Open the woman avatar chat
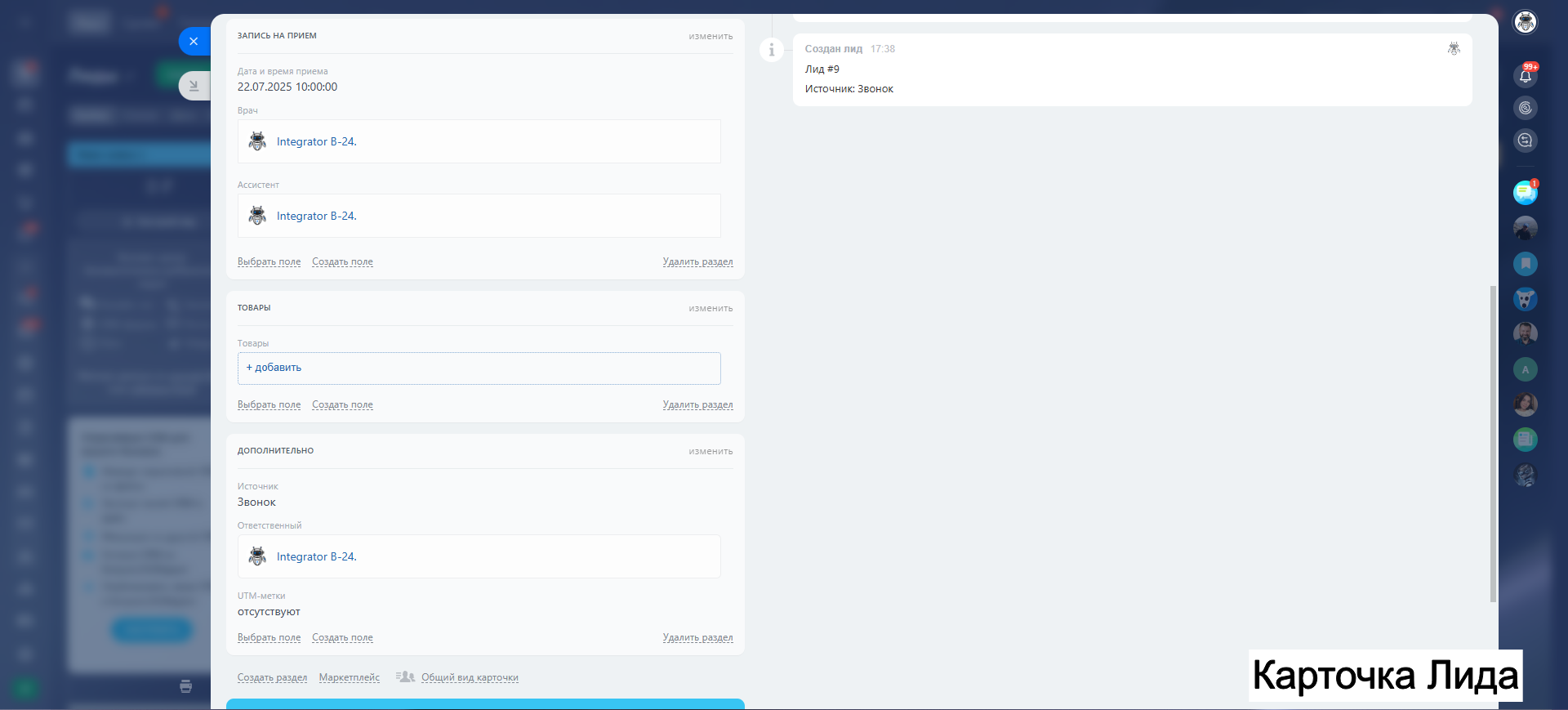This screenshot has height=710, width=1568. tap(1525, 404)
